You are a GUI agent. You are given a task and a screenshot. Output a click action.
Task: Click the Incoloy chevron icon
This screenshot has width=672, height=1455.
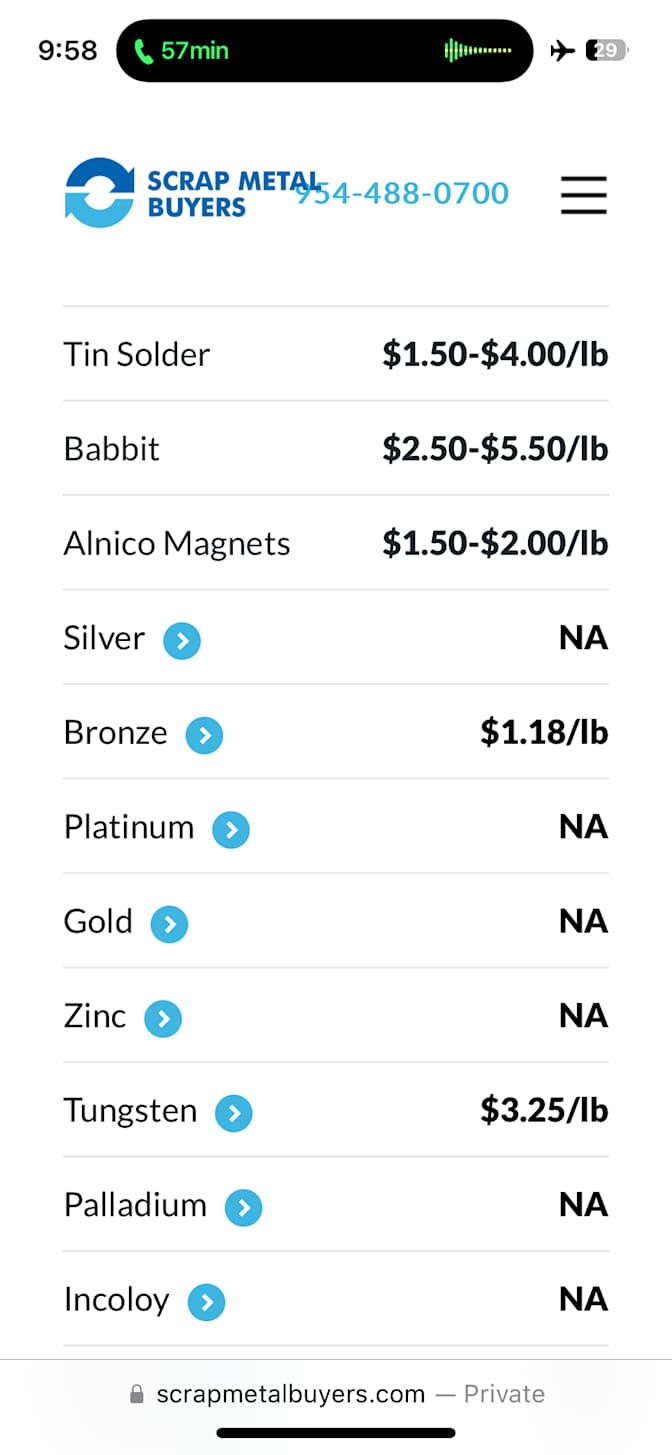coord(206,1302)
